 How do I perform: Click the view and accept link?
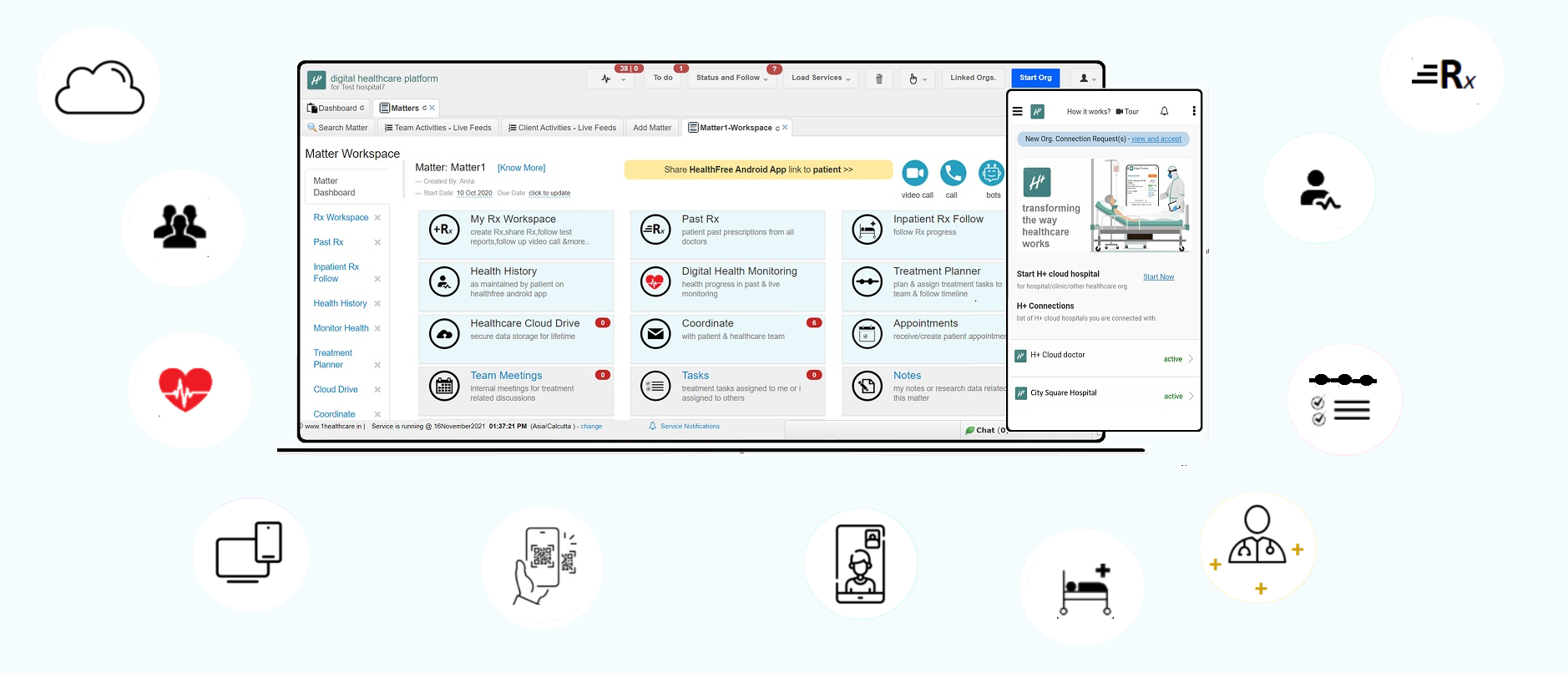pyautogui.click(x=1156, y=139)
